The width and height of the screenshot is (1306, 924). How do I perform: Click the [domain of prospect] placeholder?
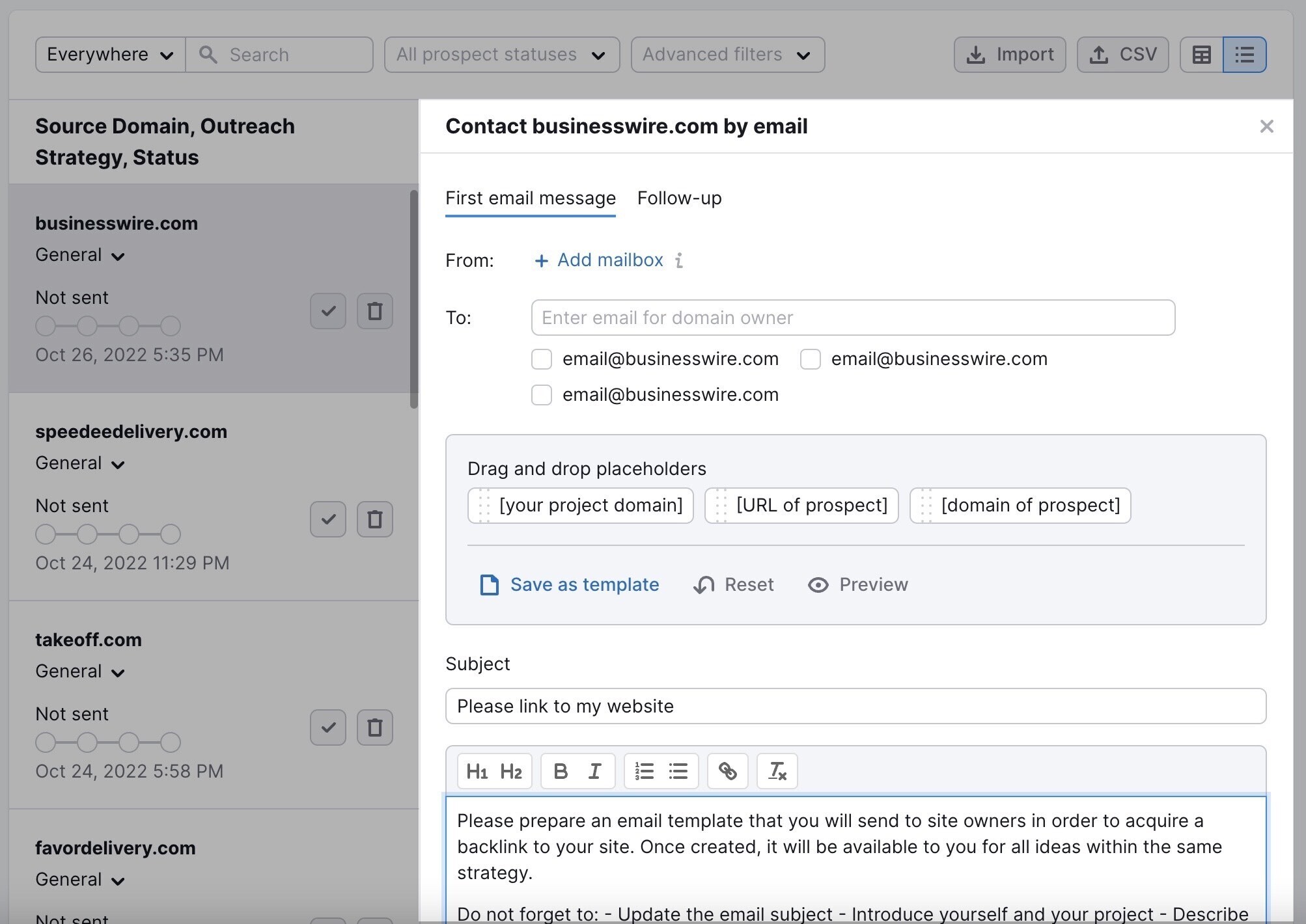(1020, 506)
